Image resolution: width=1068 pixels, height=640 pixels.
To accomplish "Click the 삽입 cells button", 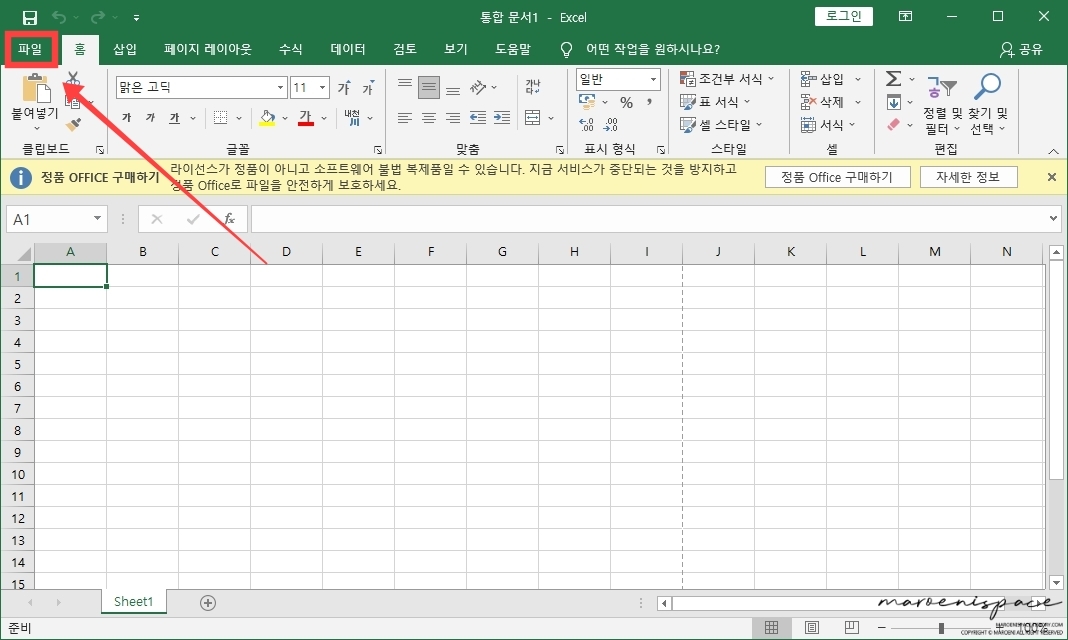I will click(x=822, y=79).
